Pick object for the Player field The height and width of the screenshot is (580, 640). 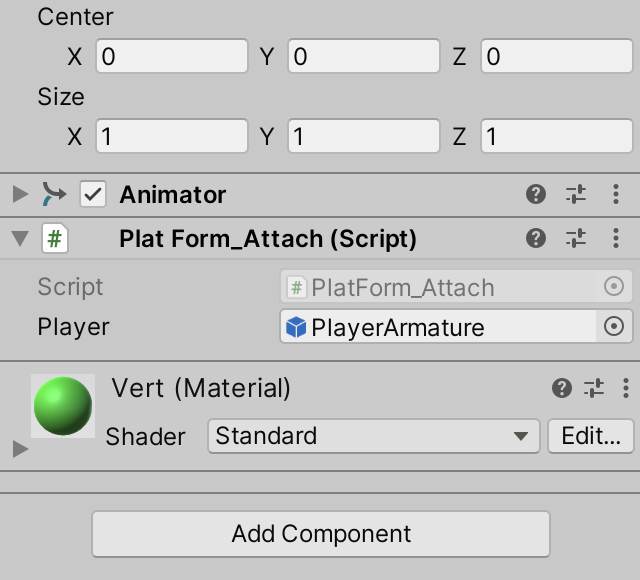coord(615,326)
